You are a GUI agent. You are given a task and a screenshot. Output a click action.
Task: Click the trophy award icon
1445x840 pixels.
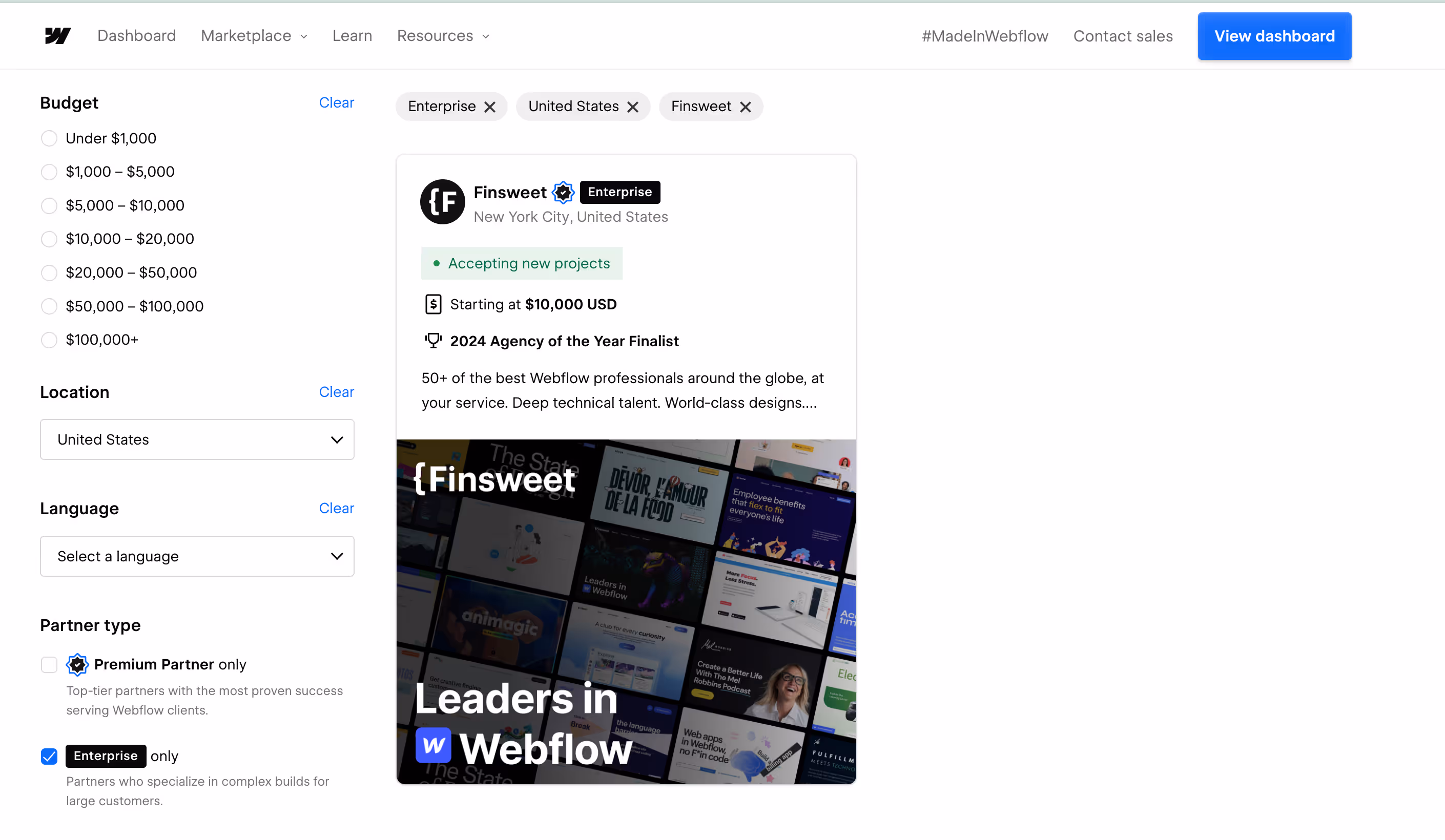434,341
